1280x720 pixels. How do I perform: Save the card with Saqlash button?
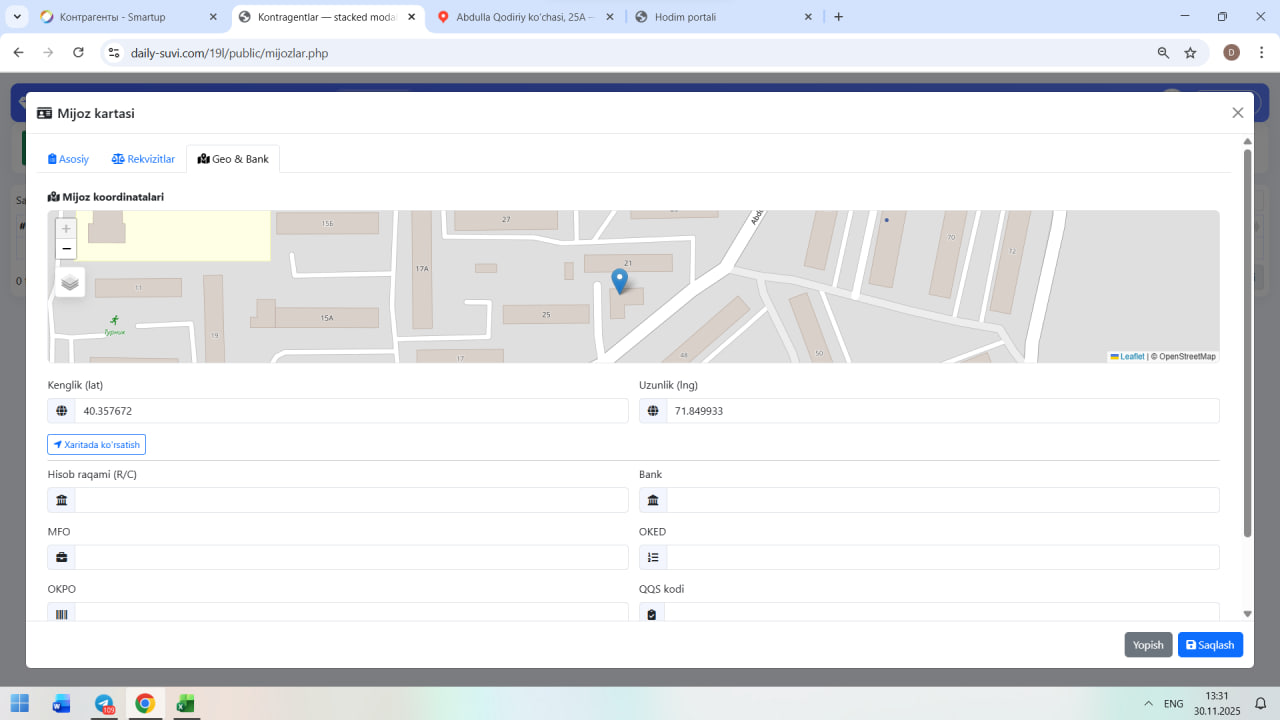click(1210, 645)
